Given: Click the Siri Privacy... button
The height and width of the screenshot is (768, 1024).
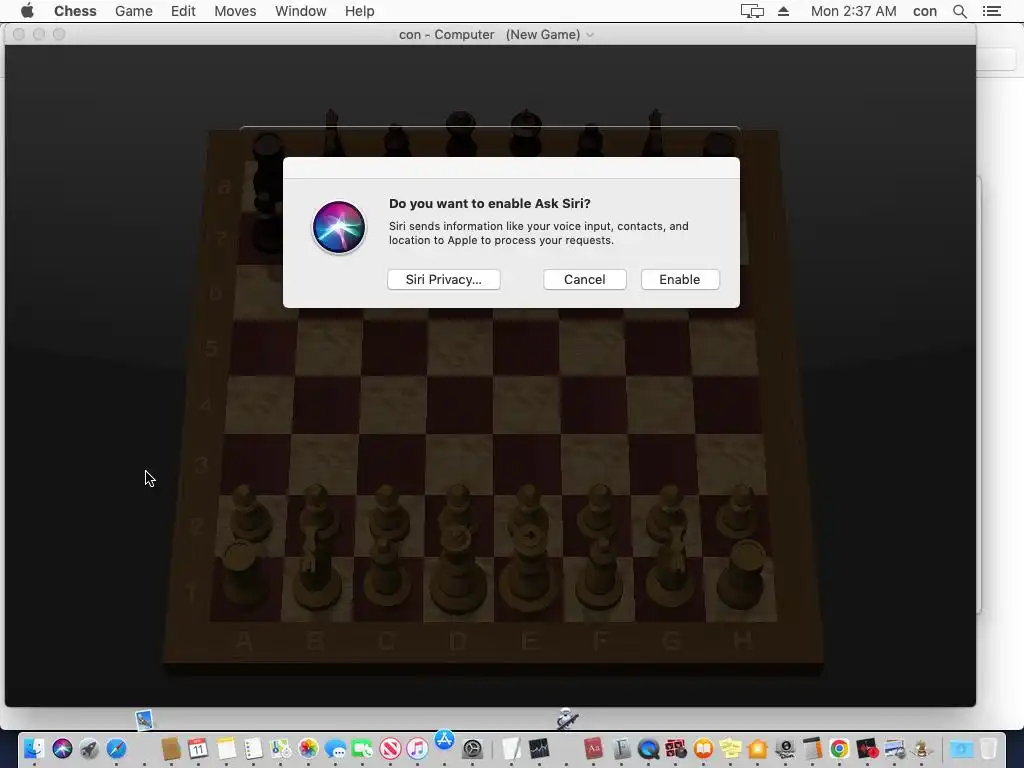Looking at the screenshot, I should (443, 280).
